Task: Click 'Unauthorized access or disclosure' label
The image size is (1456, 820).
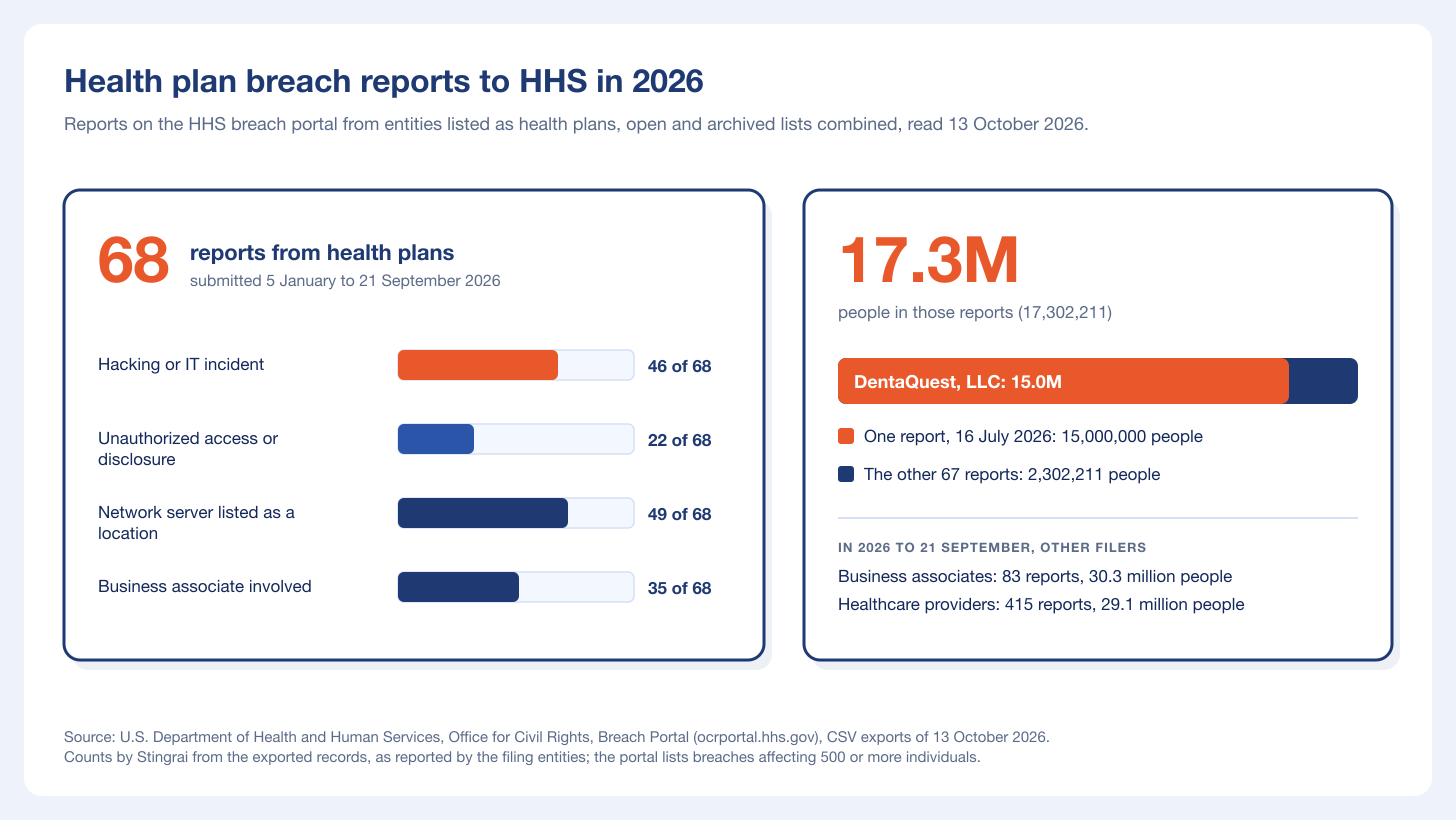Action: [x=188, y=449]
